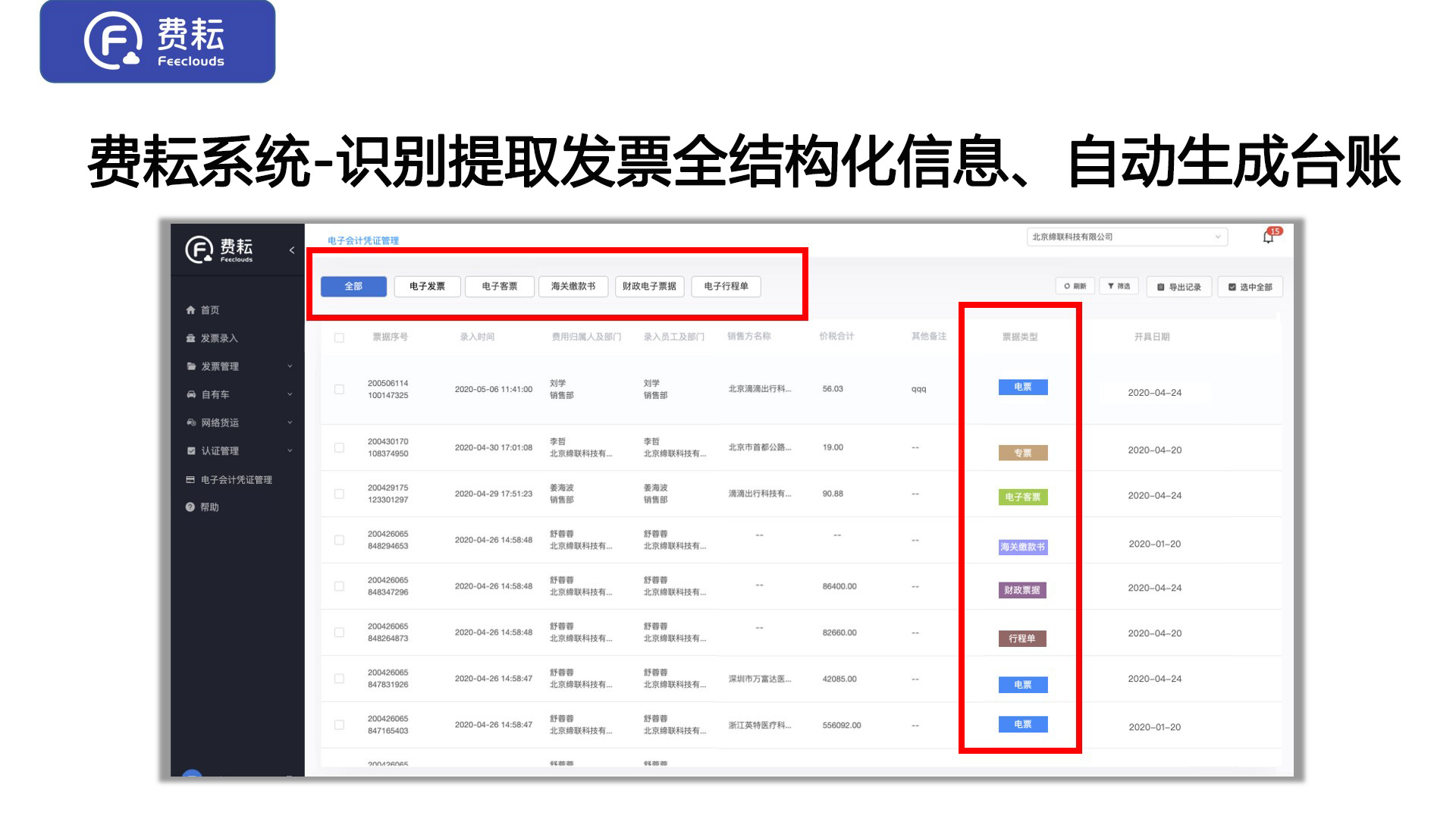Click the 选中全部 button

coord(1250,287)
